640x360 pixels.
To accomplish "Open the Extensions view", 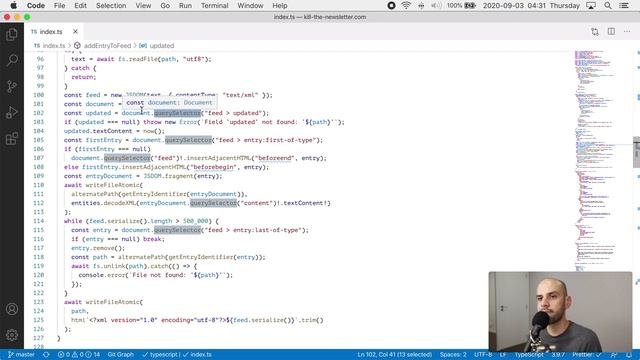I will 12,139.
